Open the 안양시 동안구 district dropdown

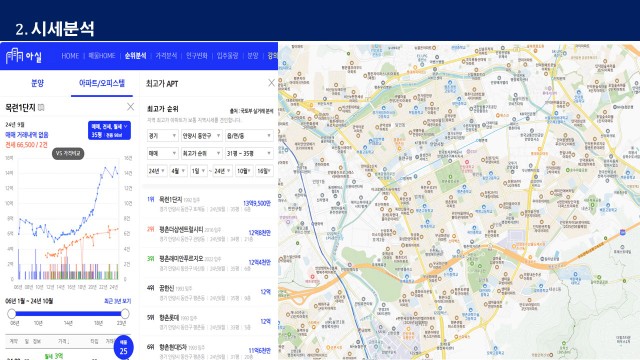(x=202, y=136)
